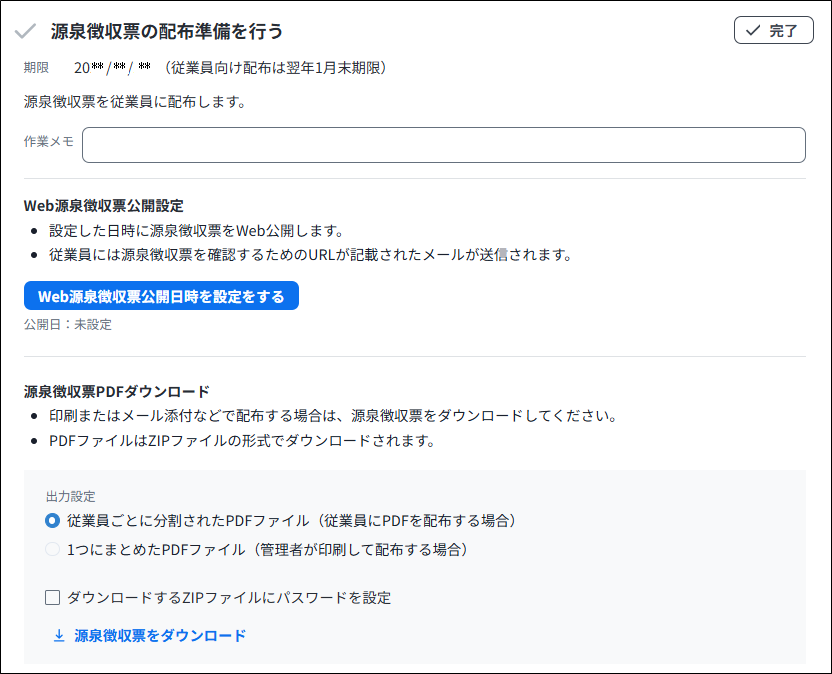Click the 作業メモ label
The image size is (832, 674).
[49, 142]
